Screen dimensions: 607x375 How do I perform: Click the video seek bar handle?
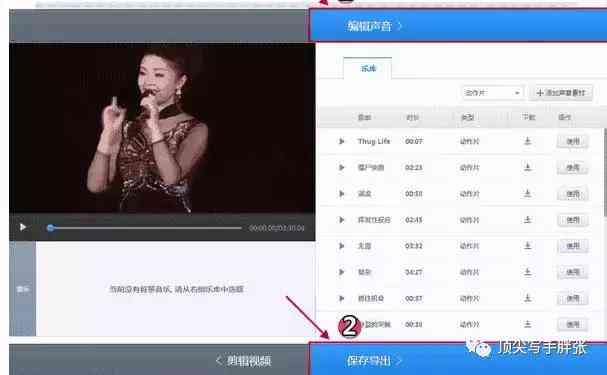point(50,228)
